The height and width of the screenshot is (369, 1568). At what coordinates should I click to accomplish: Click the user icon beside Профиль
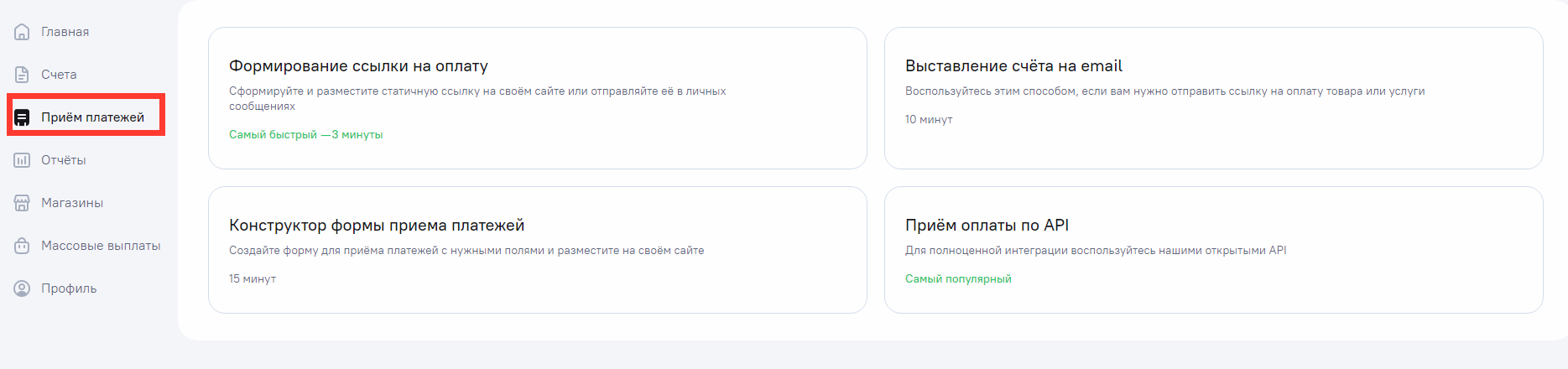pyautogui.click(x=22, y=288)
